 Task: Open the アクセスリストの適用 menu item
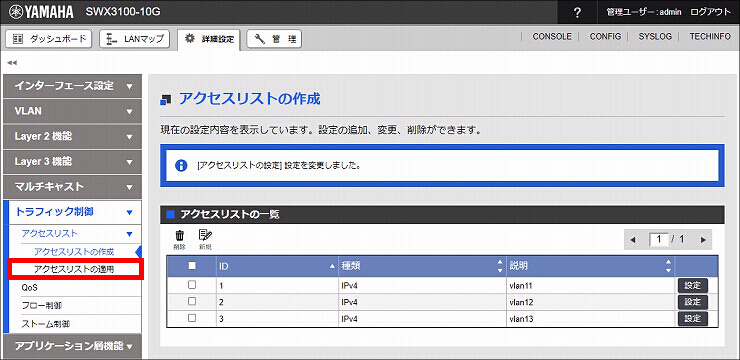pos(74,269)
